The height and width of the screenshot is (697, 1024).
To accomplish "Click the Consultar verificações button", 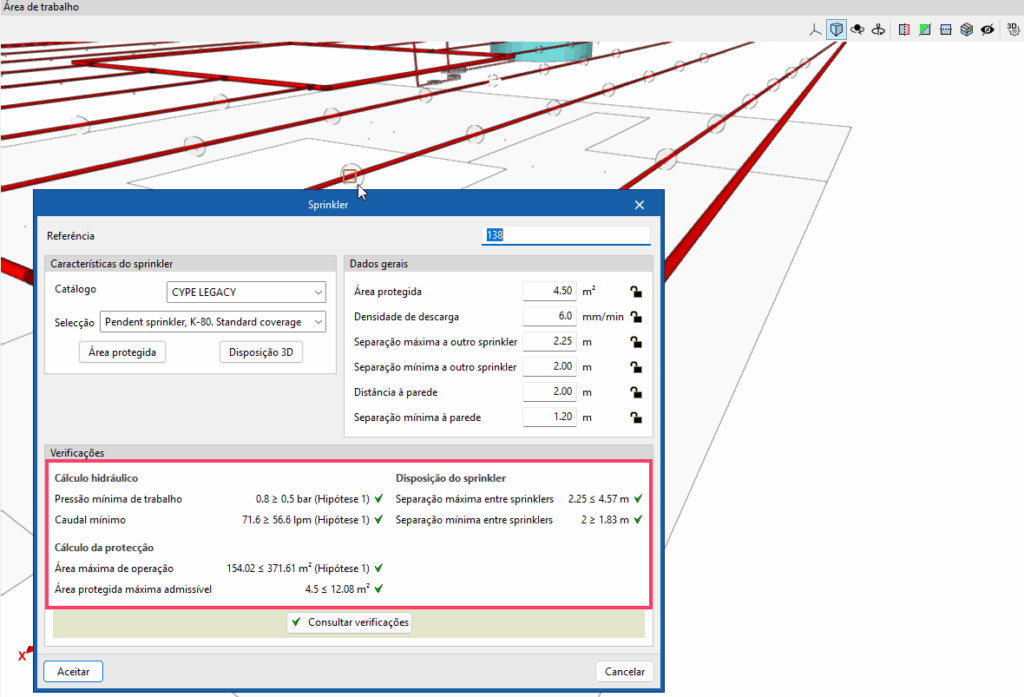I will coord(349,622).
